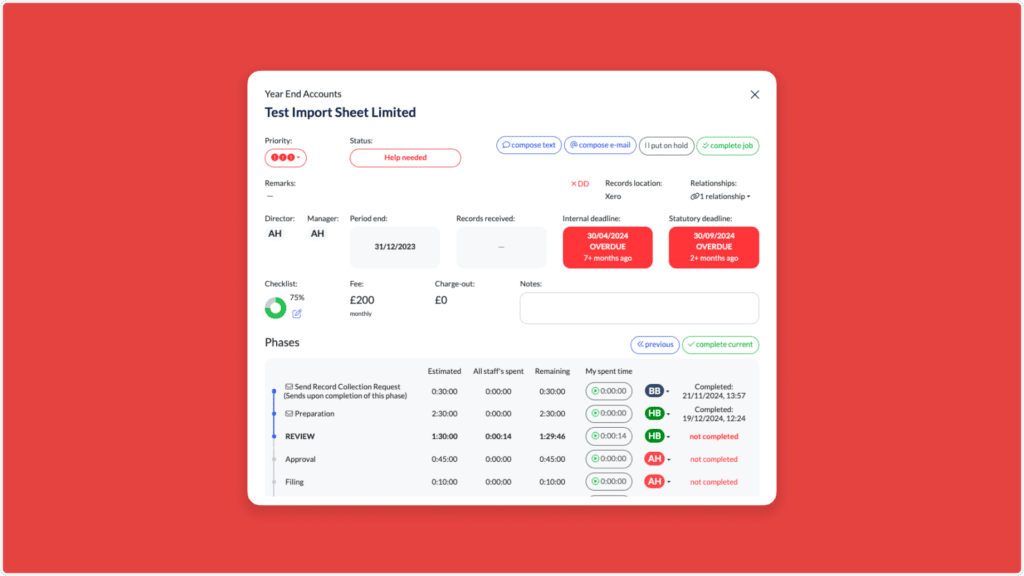This screenshot has width=1024, height=576.
Task: Open BB assignee dropdown for first phase
Action: click(656, 391)
